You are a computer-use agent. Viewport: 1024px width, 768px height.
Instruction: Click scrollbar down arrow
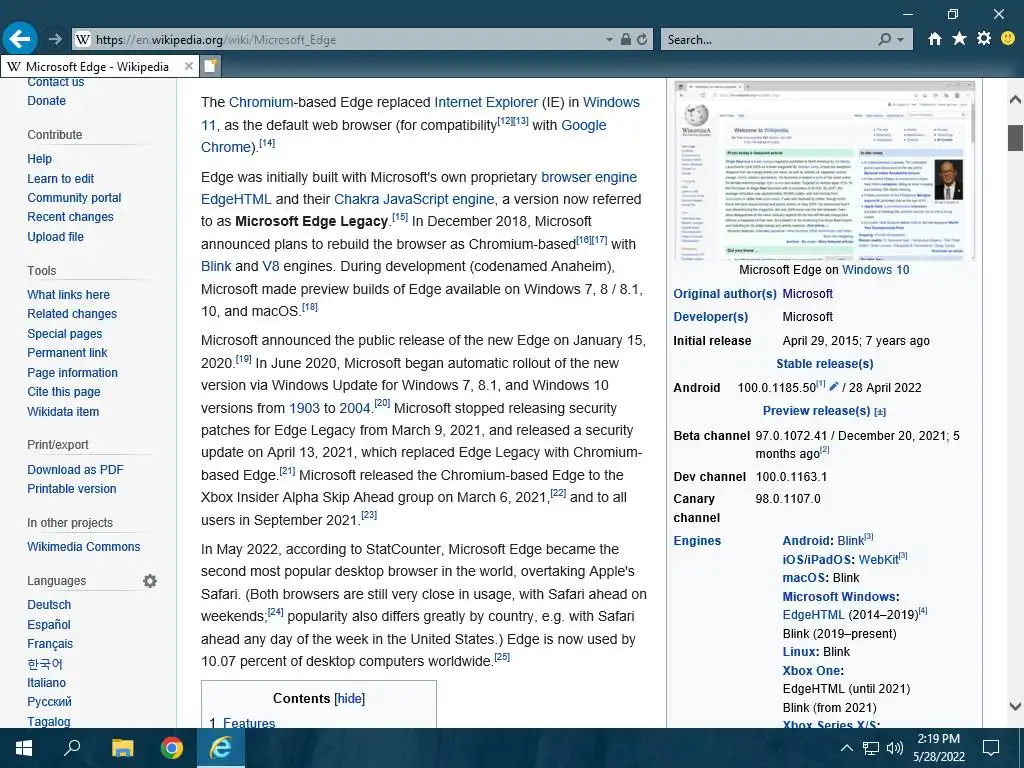(x=1015, y=706)
